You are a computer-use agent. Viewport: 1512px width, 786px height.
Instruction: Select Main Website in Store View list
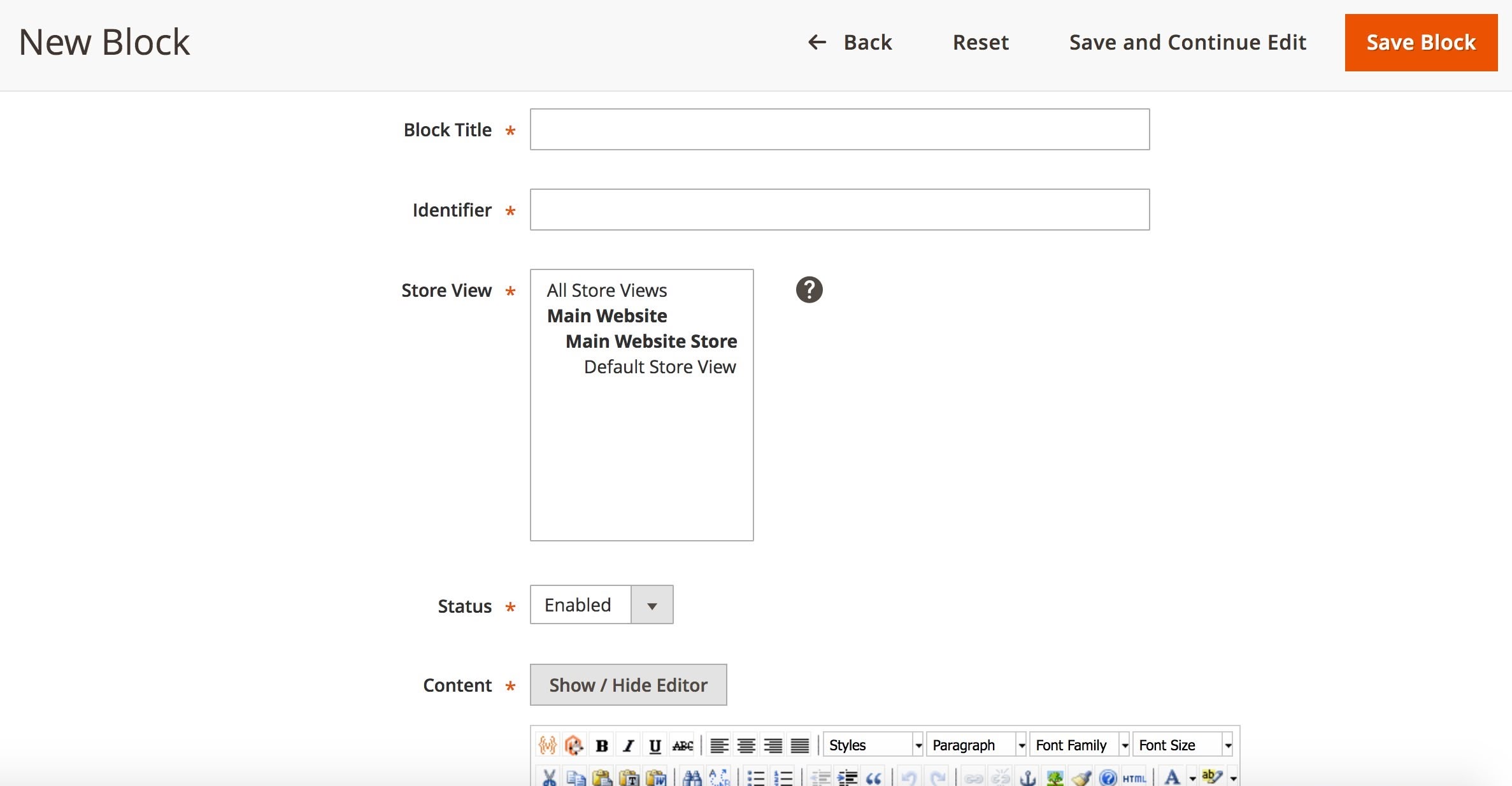[x=641, y=316]
